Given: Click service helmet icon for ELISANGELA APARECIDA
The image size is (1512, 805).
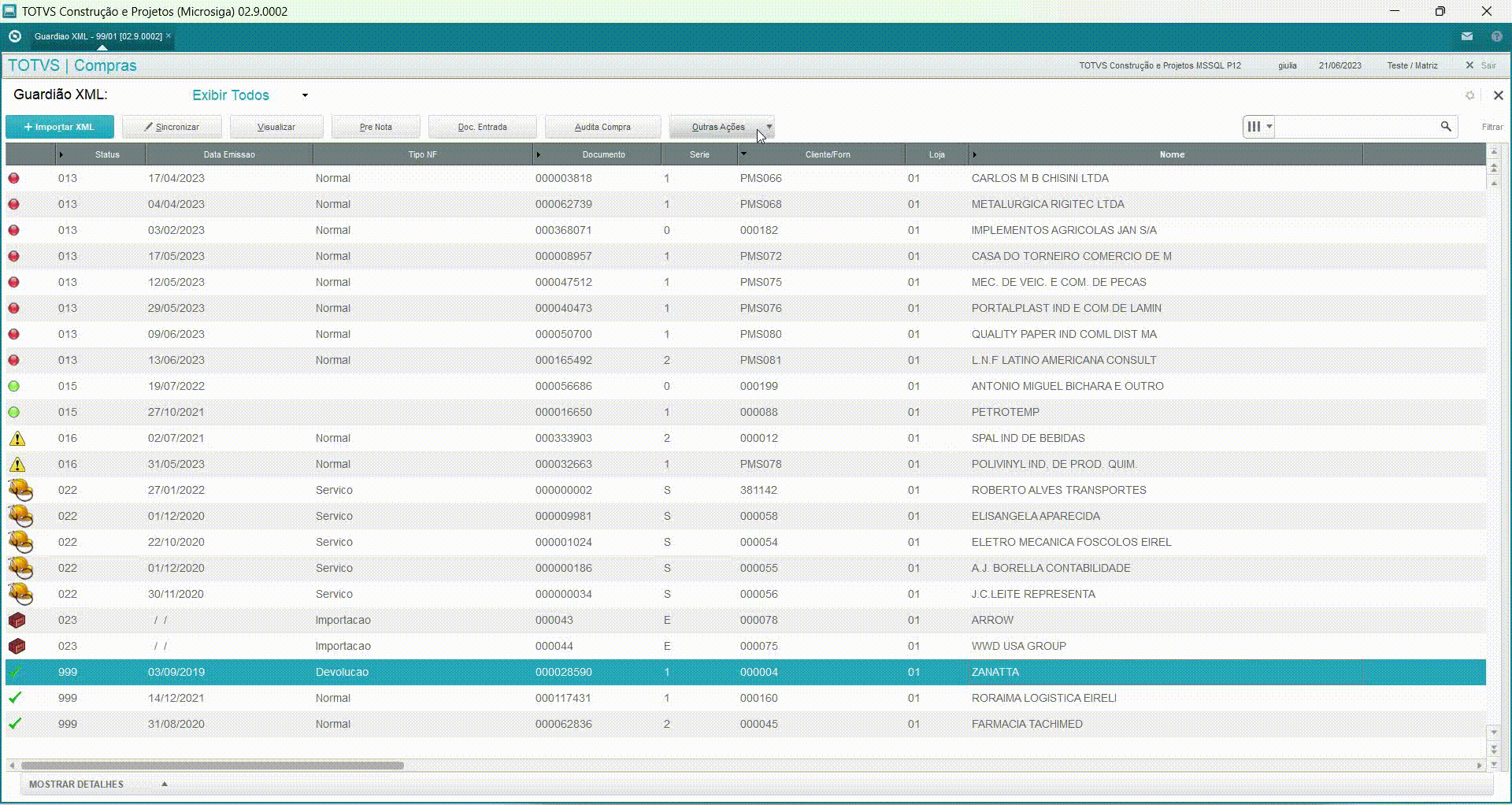Looking at the screenshot, I should pyautogui.click(x=20, y=516).
